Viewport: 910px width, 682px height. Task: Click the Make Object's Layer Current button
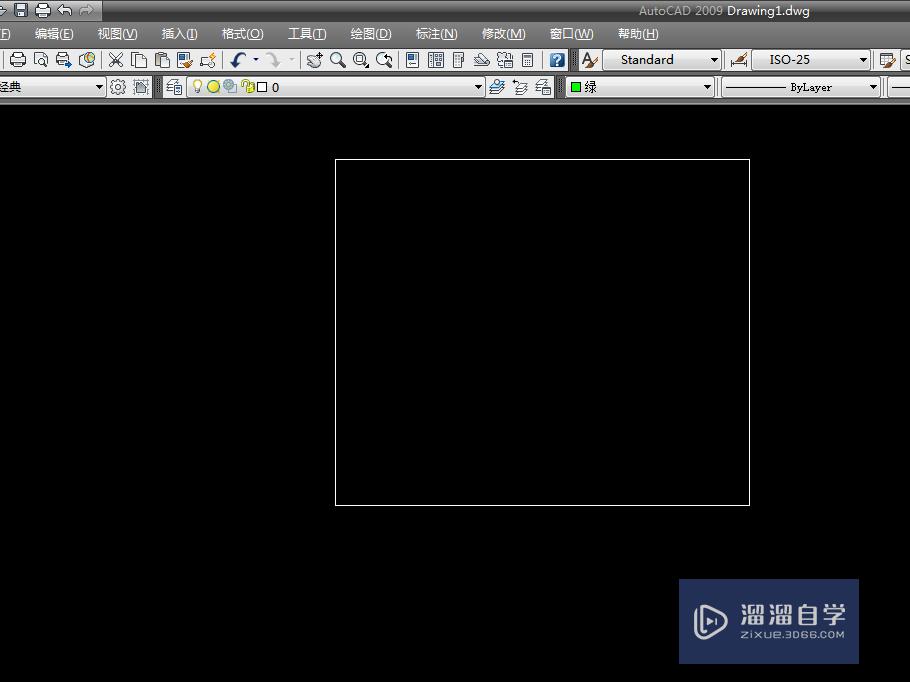497,87
